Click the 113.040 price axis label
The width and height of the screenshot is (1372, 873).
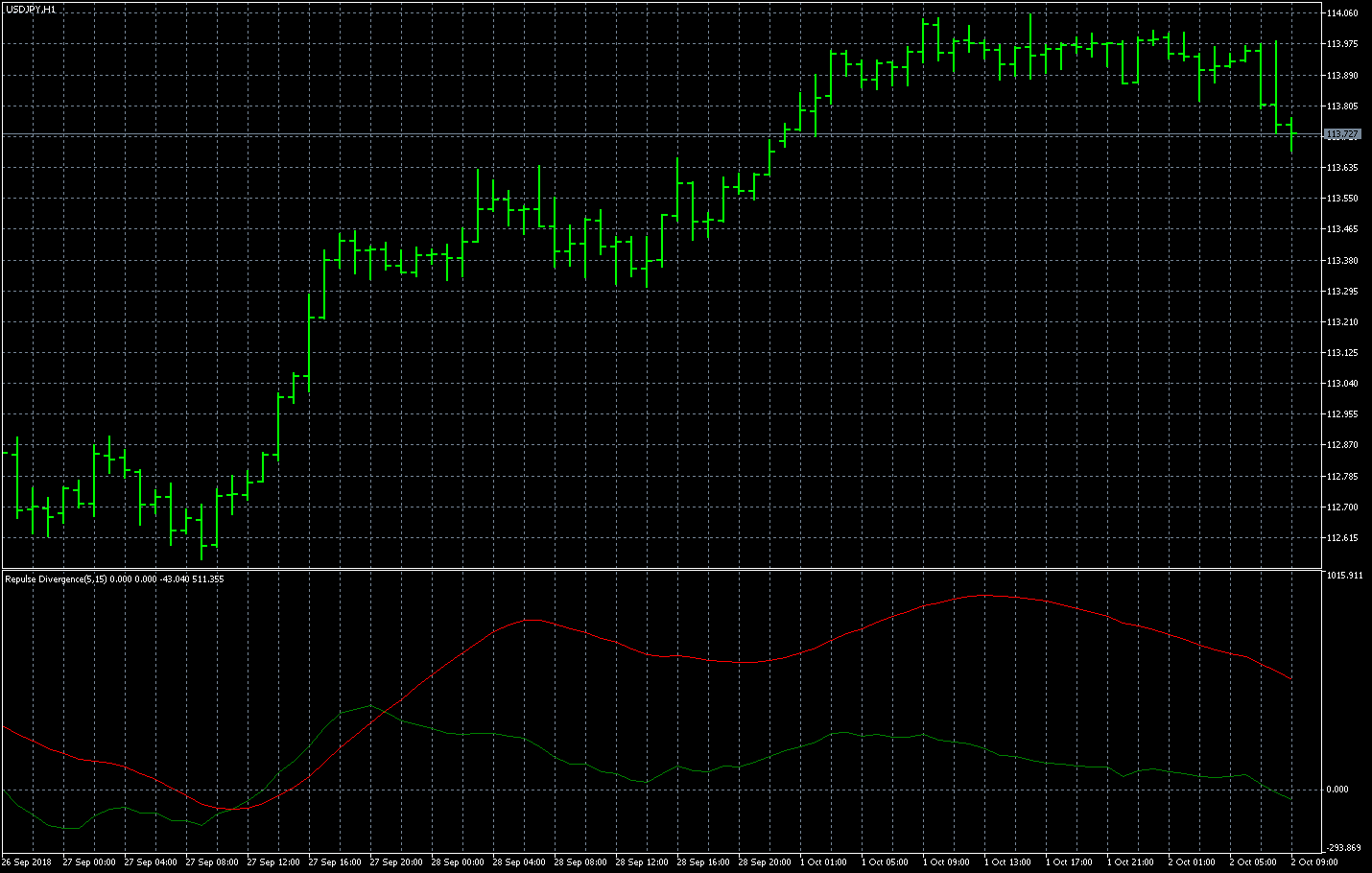point(1342,384)
